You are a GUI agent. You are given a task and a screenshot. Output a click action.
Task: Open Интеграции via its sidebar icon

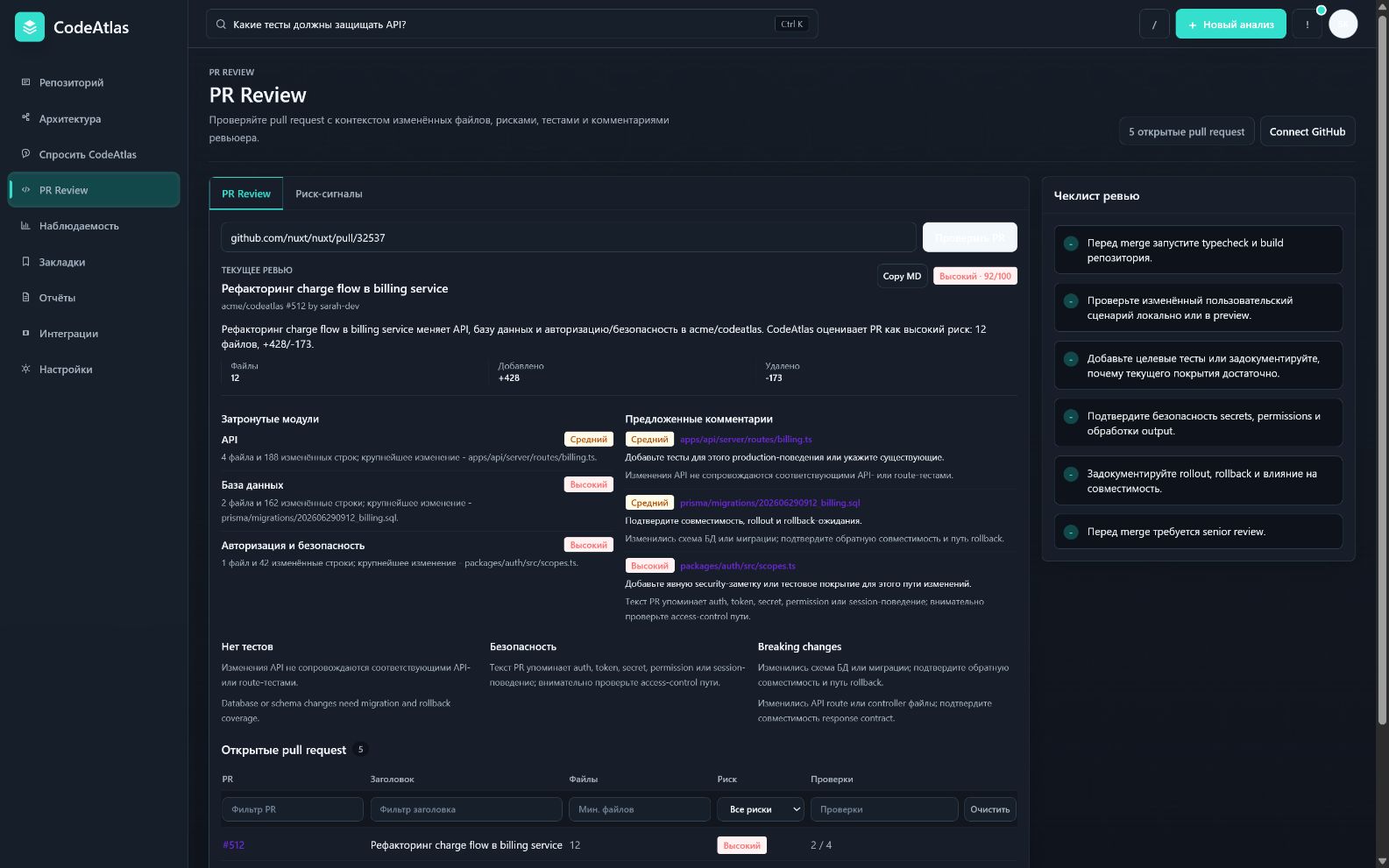[x=25, y=334]
